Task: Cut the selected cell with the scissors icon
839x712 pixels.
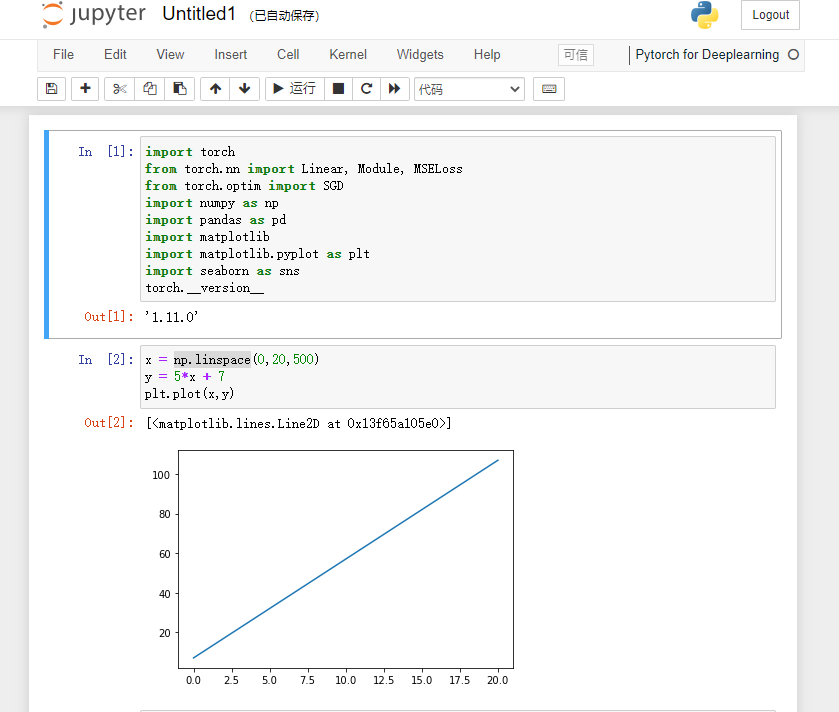Action: pos(119,89)
